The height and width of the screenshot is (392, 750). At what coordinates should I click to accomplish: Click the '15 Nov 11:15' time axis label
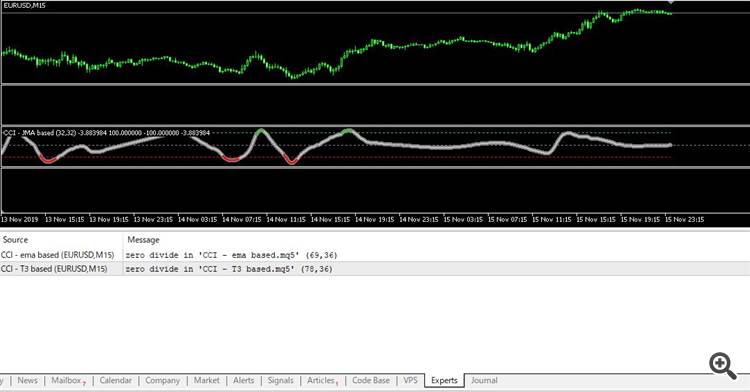(551, 220)
